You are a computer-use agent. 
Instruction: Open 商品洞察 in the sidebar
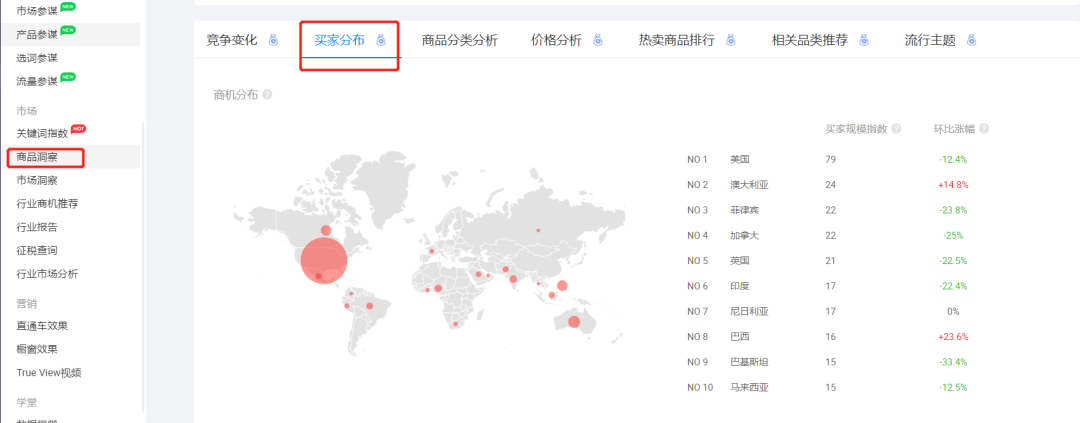tap(37, 157)
